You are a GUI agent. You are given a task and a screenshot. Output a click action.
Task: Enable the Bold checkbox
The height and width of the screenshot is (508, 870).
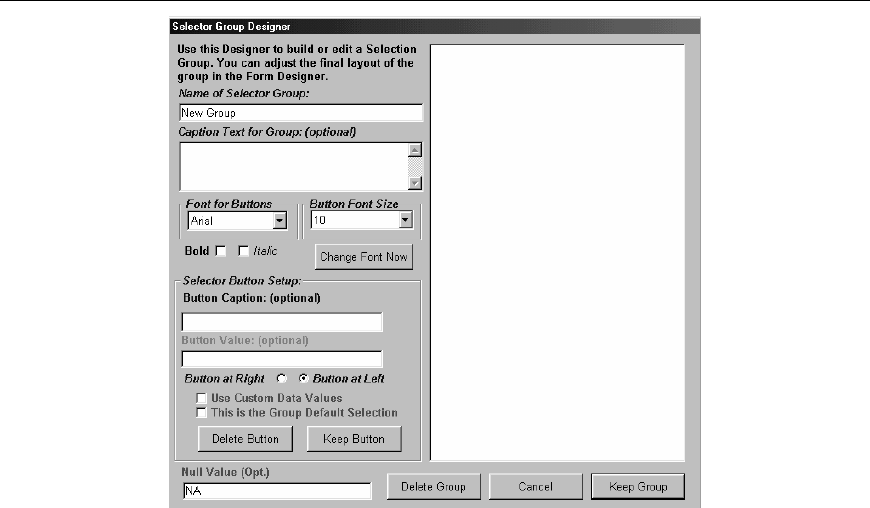pyautogui.click(x=221, y=251)
